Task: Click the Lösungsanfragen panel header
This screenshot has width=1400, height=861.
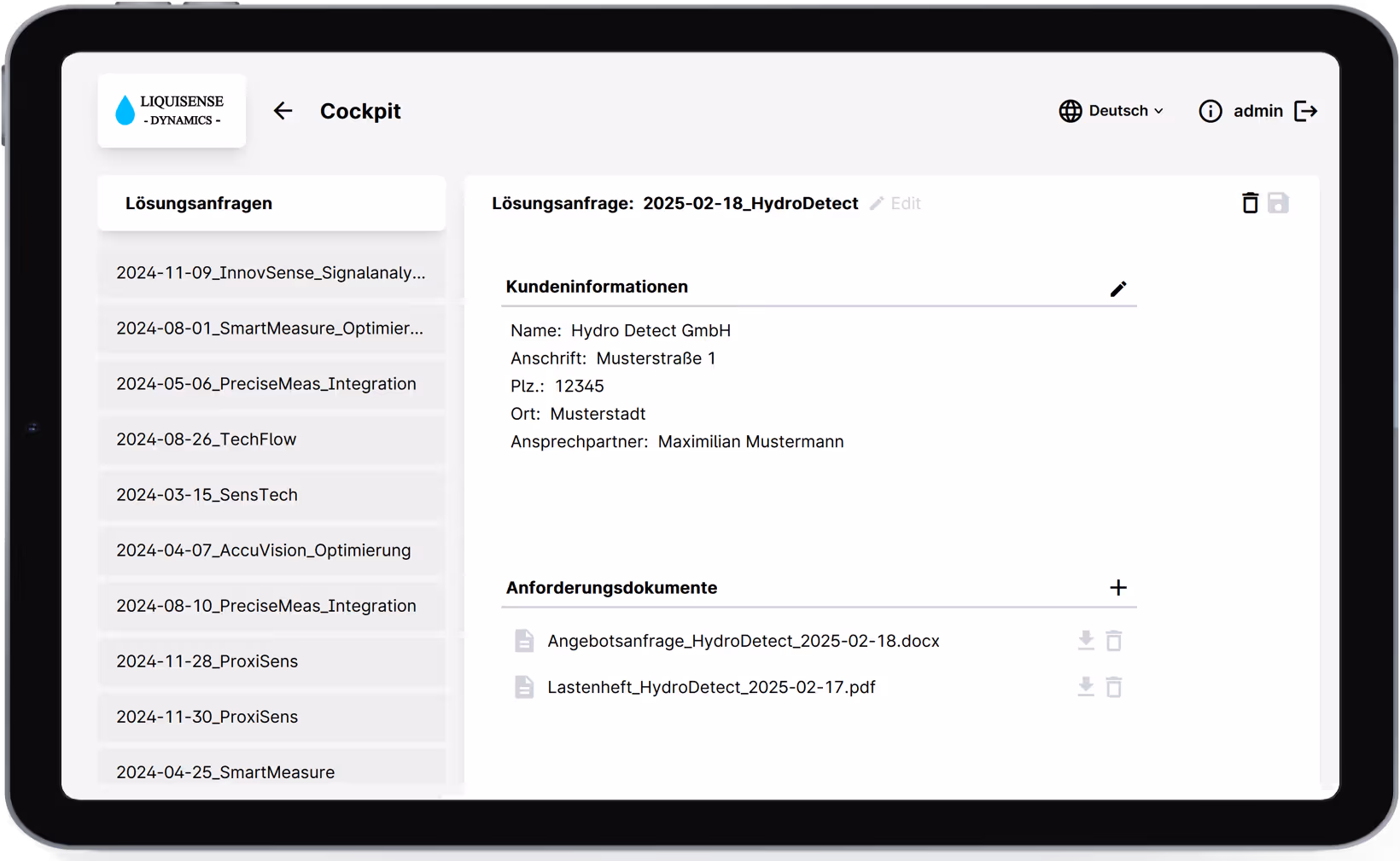Action: click(x=199, y=203)
